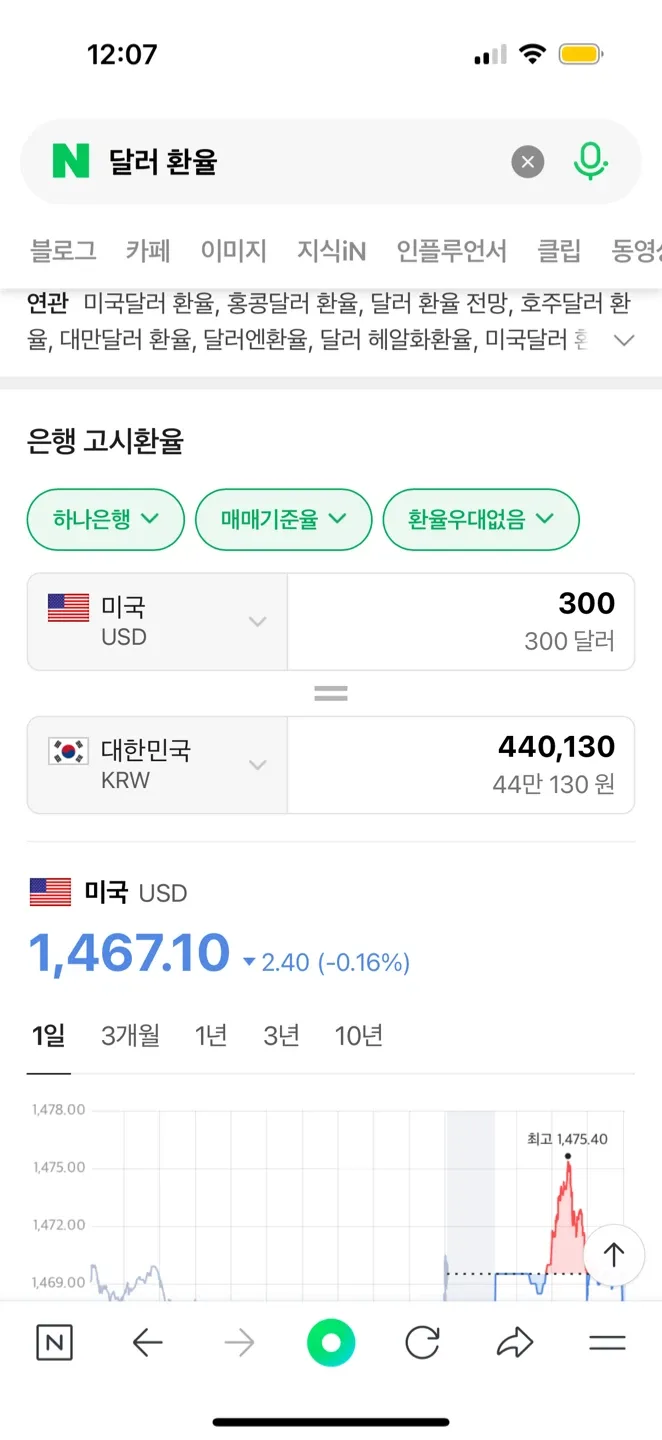Select the 3개월 chart period

pos(130,1036)
